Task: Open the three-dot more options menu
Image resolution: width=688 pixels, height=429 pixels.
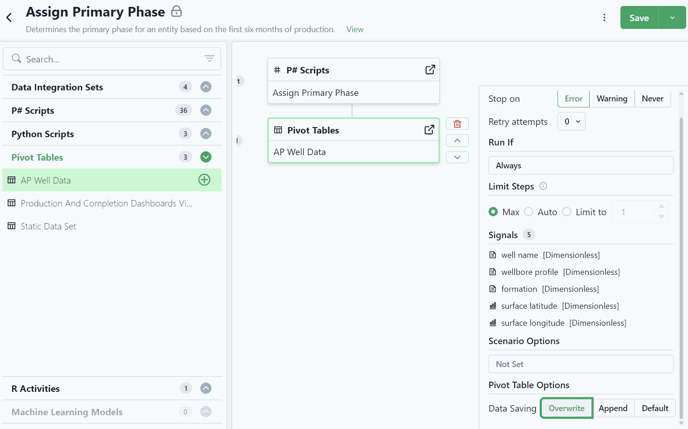Action: tap(604, 18)
